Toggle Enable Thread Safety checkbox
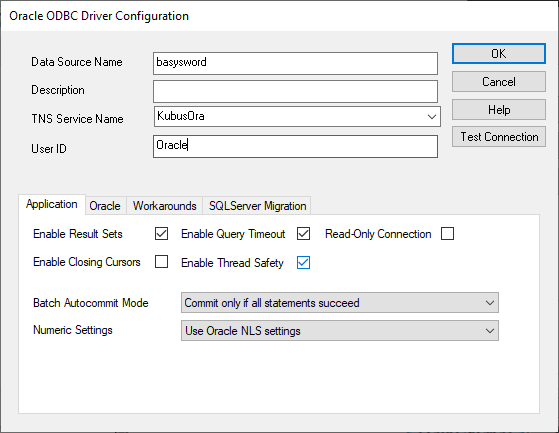The image size is (559, 433). pos(303,263)
